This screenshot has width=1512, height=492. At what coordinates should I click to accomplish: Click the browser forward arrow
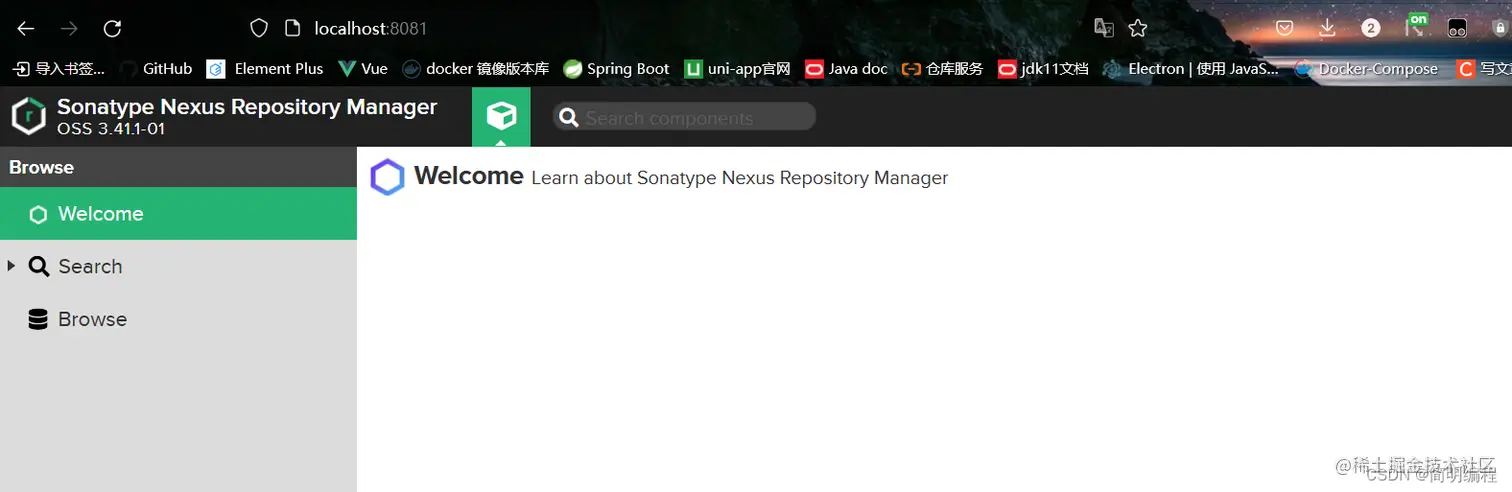coord(69,28)
